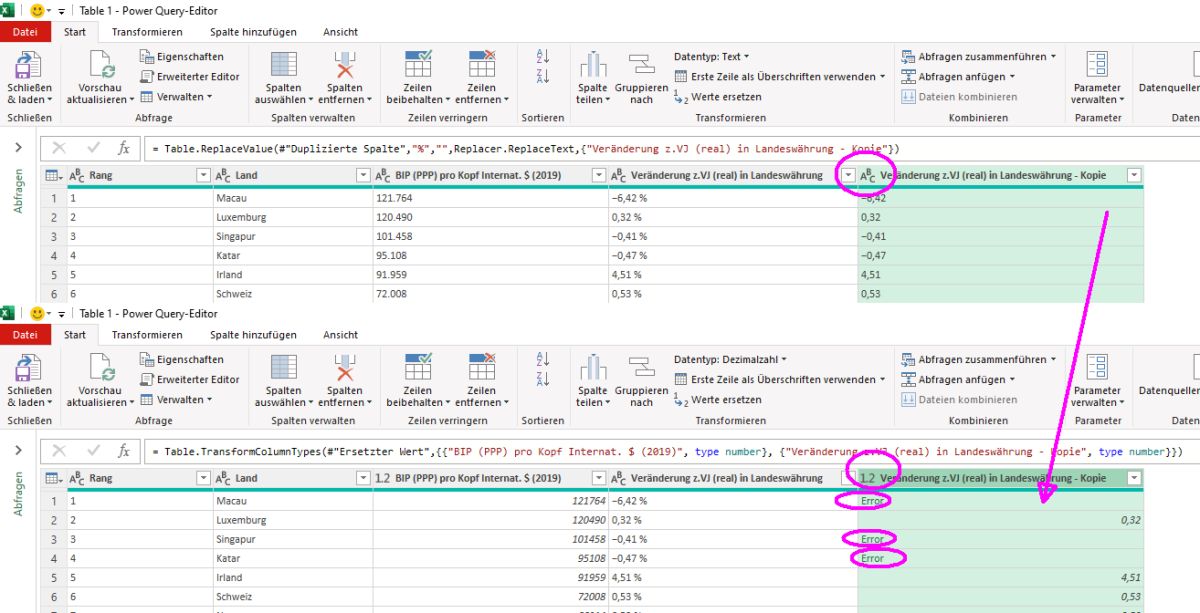Click Vorschau aktualisieren icon in lower window
This screenshot has width=1200, height=613.
point(101,368)
